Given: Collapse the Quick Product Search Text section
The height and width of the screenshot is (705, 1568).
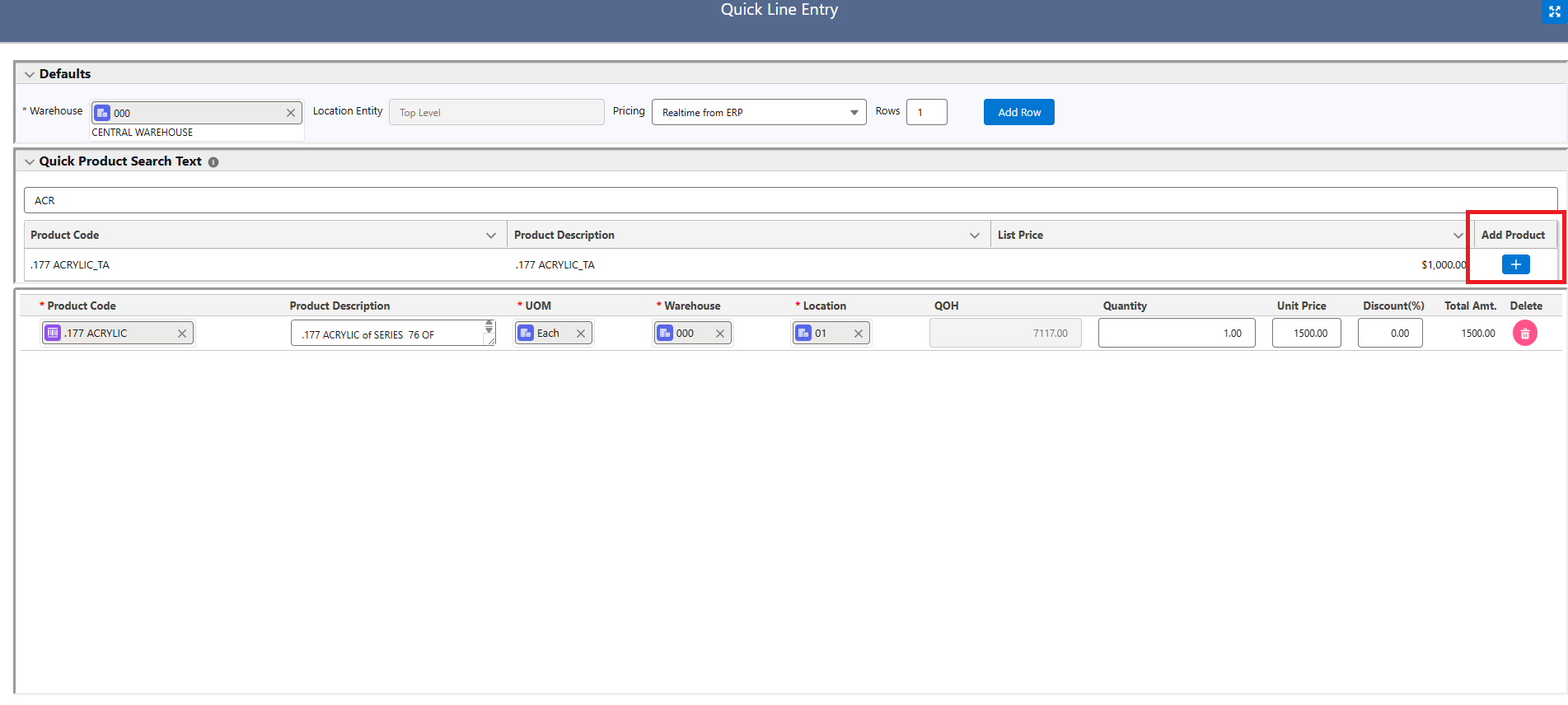Looking at the screenshot, I should 30,161.
